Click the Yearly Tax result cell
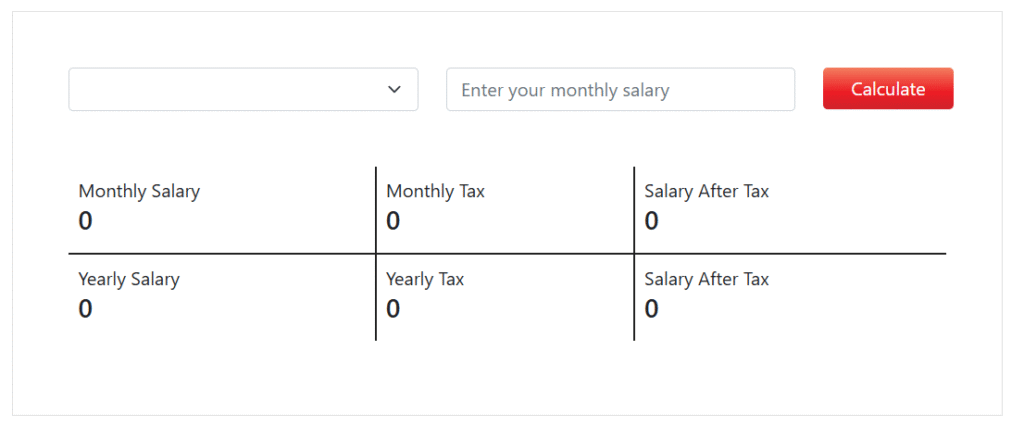Screen dimensions: 1024x438 (x=505, y=297)
